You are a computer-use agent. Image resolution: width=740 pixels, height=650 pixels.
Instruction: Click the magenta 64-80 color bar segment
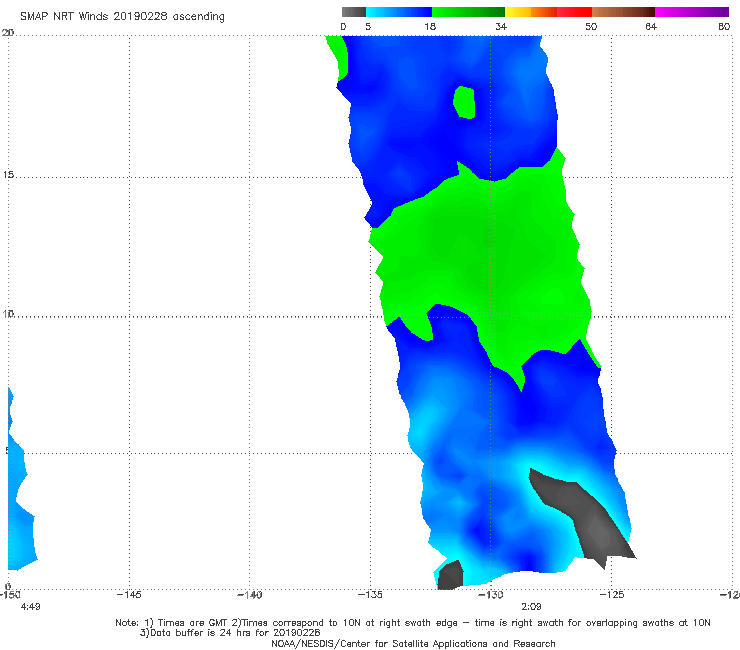point(692,12)
